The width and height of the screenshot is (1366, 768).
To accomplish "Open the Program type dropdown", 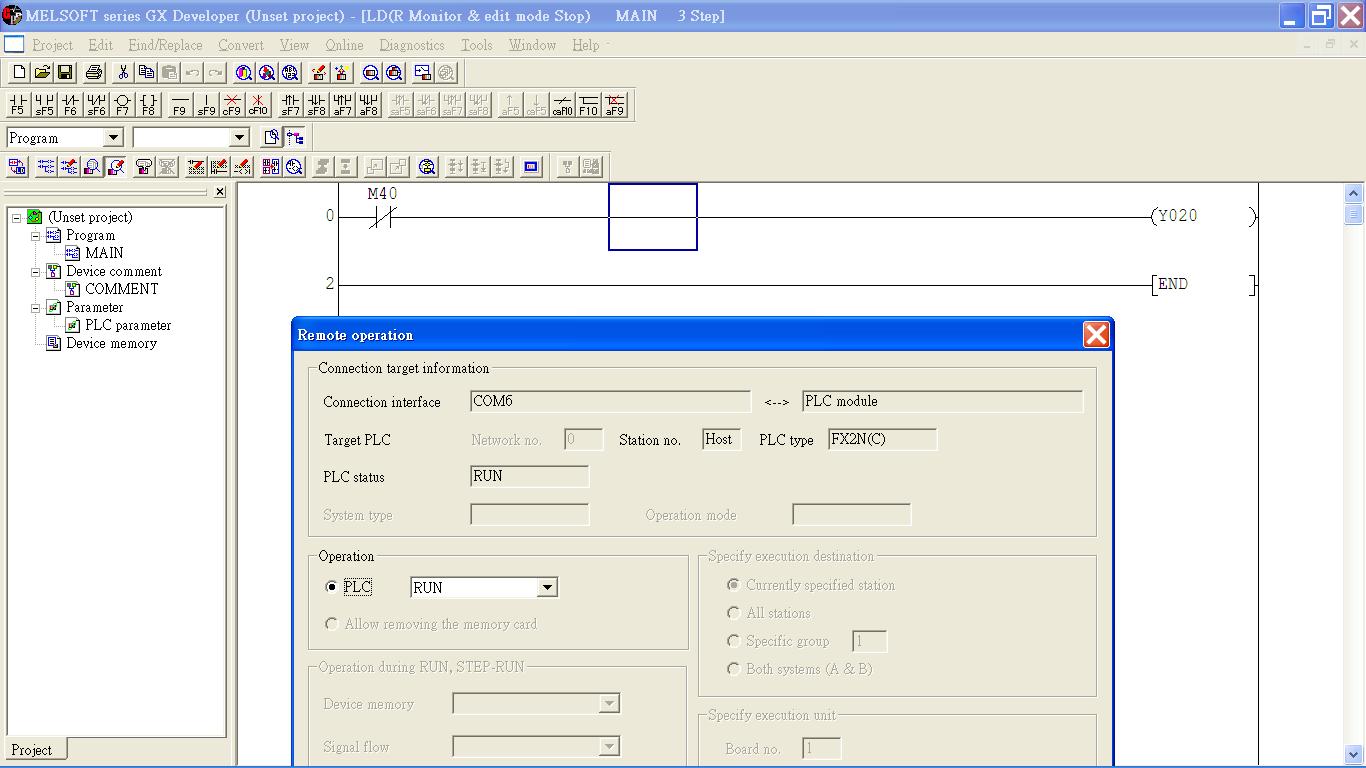I will (113, 138).
